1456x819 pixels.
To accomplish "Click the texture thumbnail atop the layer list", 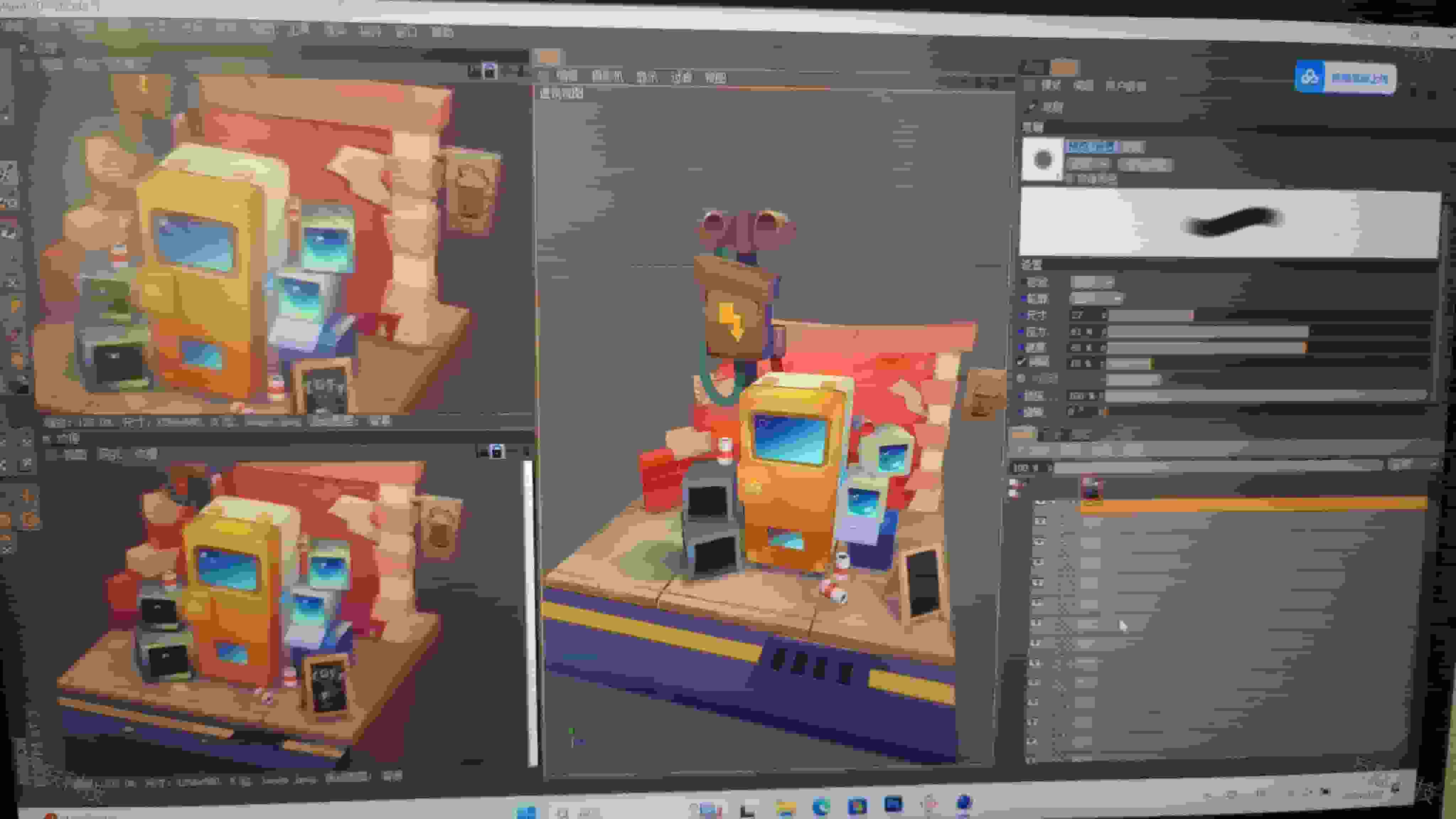I will [1091, 488].
